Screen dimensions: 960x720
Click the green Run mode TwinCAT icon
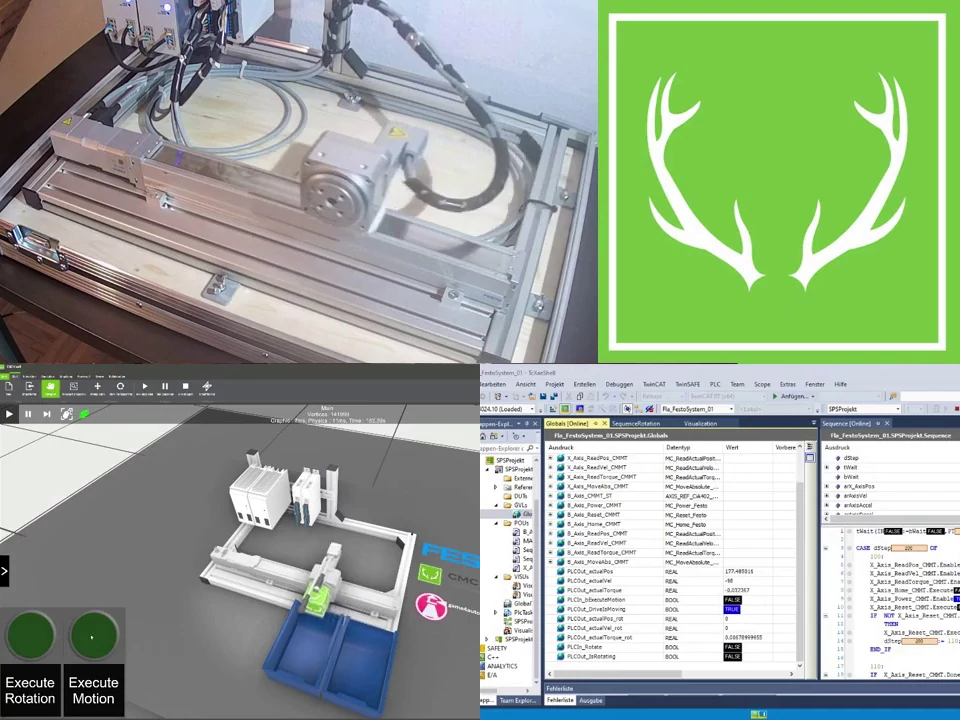click(x=565, y=409)
